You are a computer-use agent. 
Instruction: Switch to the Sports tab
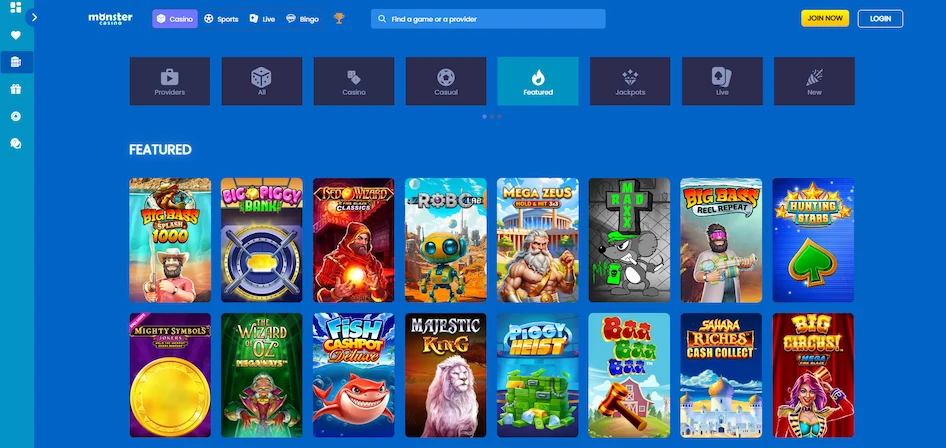221,19
